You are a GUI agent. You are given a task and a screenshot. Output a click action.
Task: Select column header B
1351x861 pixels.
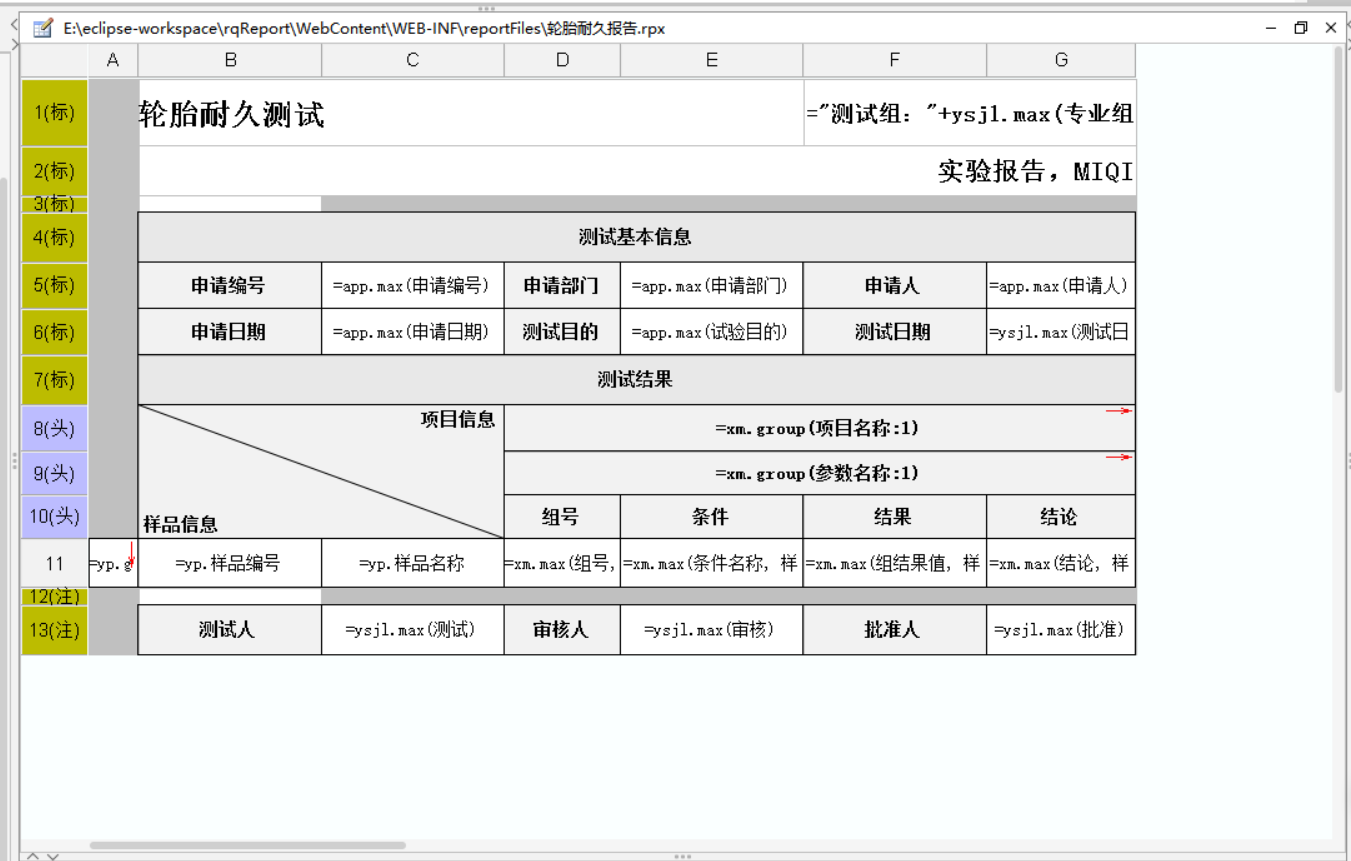pos(230,61)
